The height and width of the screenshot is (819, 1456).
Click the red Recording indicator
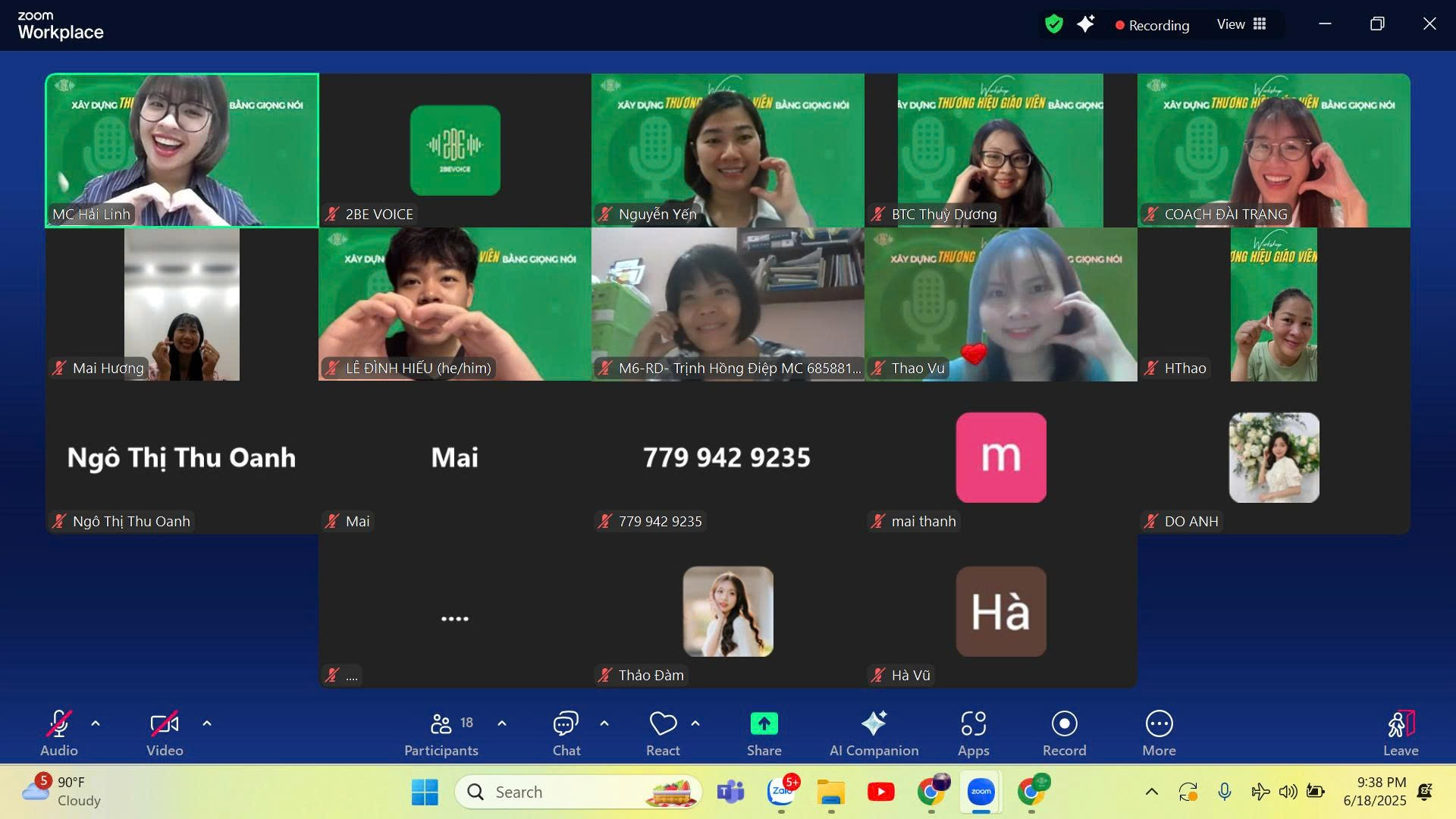click(1152, 25)
